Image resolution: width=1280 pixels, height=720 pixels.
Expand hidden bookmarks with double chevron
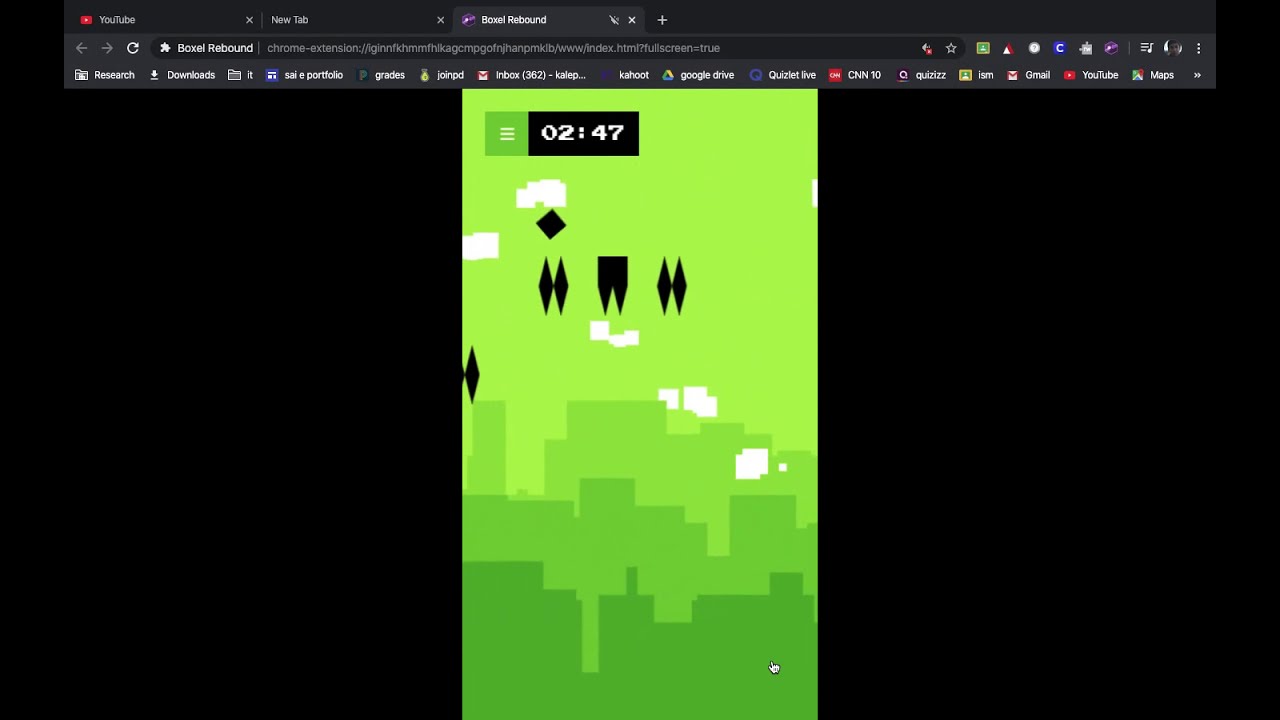tap(1197, 75)
